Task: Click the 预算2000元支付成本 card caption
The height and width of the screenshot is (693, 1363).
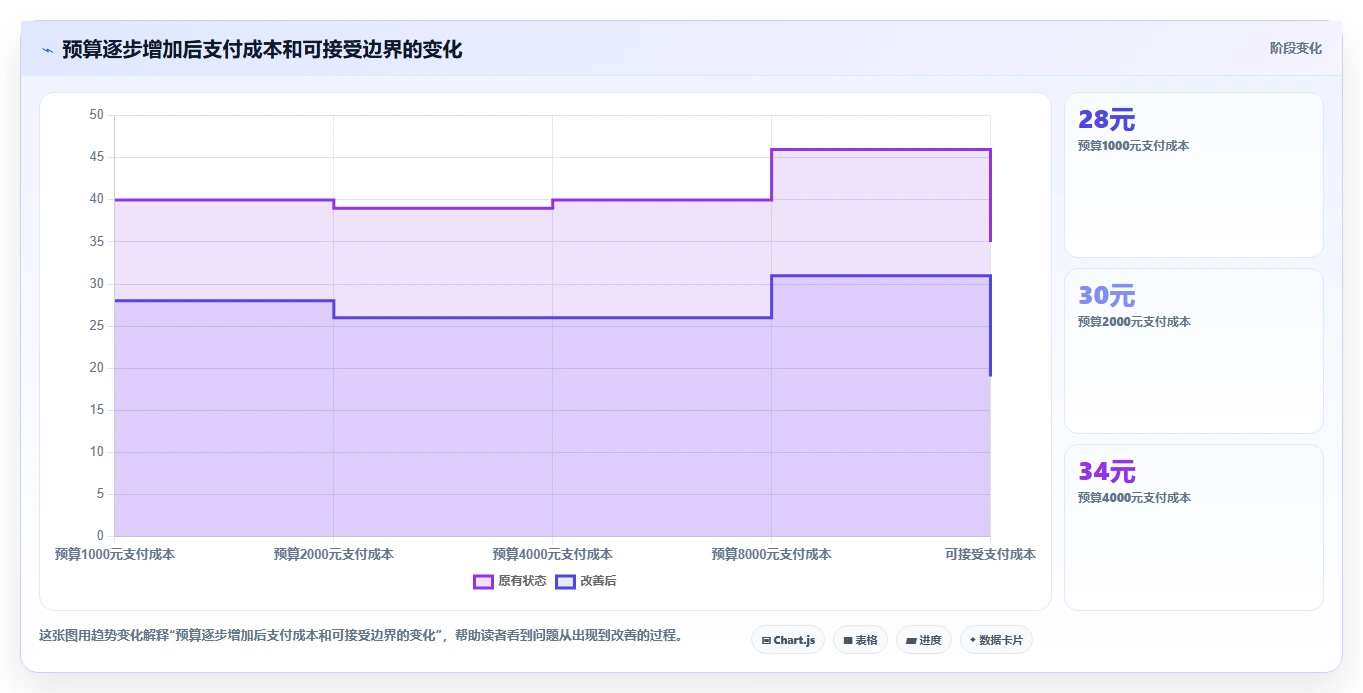Action: [x=1134, y=322]
